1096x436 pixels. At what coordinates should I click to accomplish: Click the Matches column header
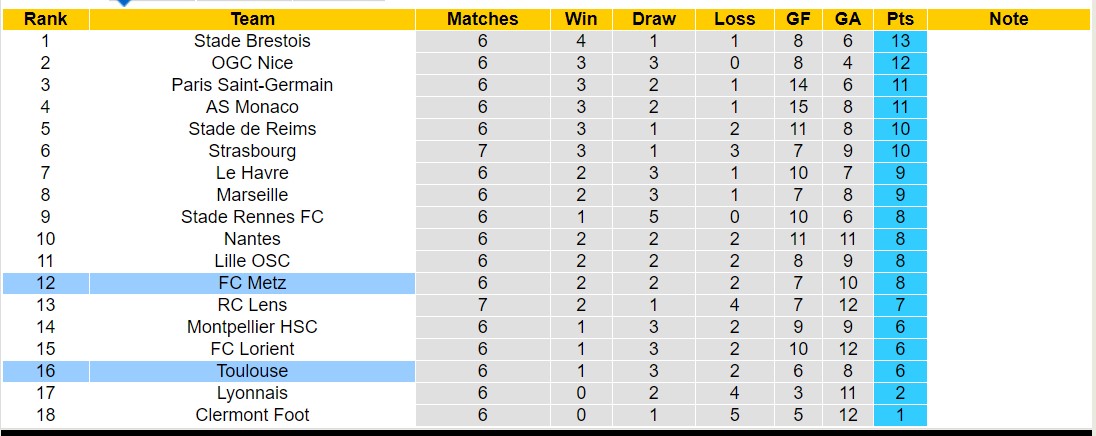(483, 19)
